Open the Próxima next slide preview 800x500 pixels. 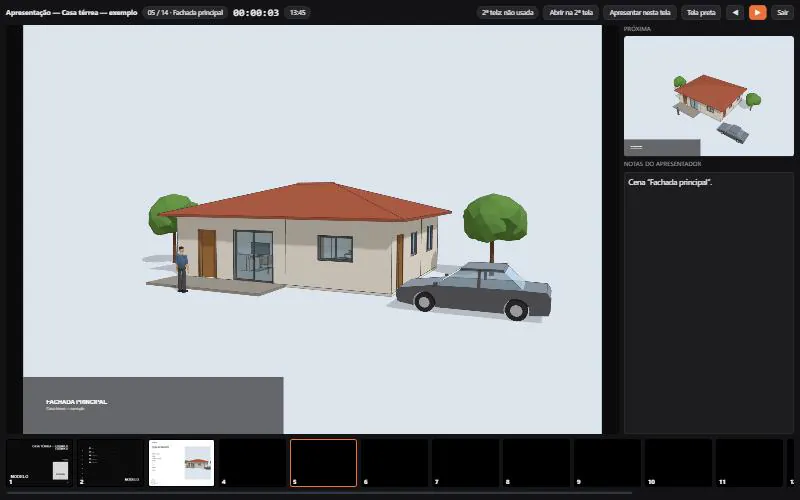[x=709, y=96]
